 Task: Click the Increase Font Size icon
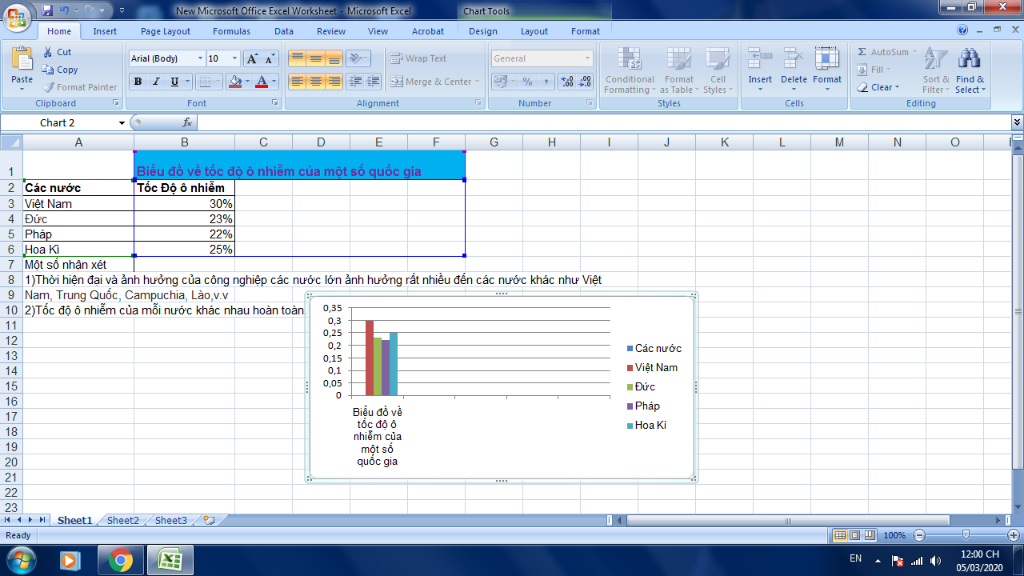(x=252, y=59)
